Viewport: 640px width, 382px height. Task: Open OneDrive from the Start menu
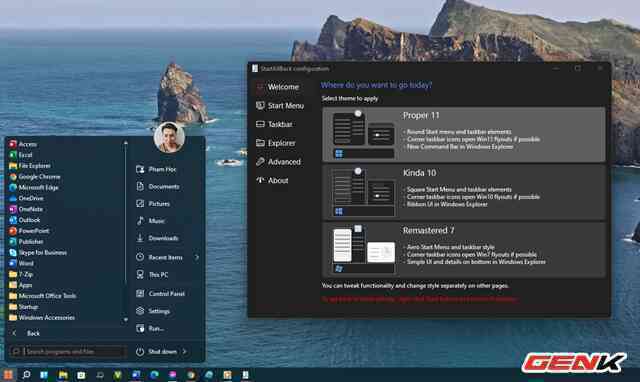(27, 198)
